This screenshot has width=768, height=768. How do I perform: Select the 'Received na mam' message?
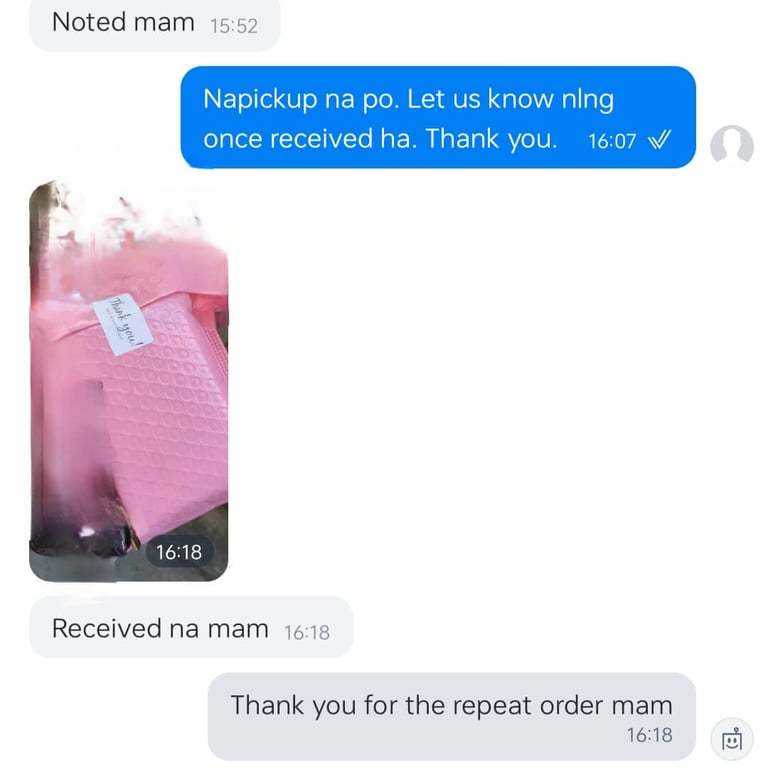point(191,627)
